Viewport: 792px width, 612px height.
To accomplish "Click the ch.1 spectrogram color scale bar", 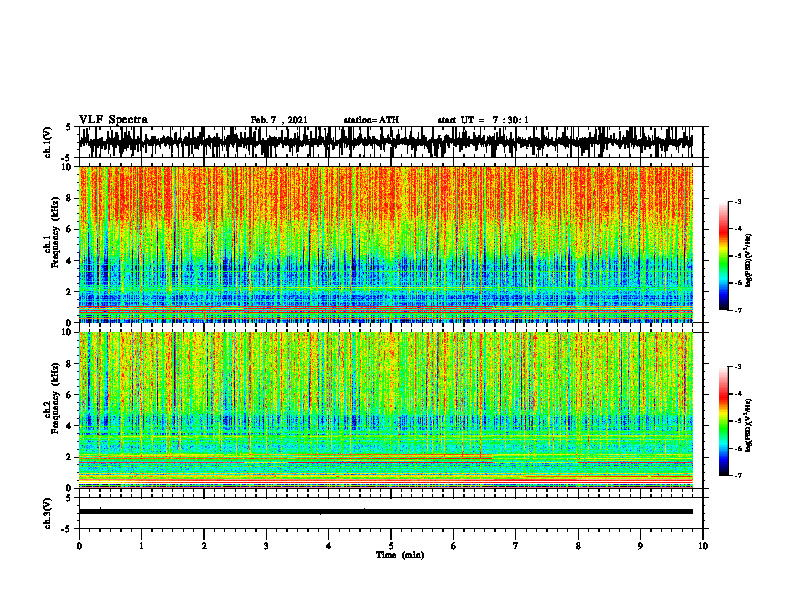I will coord(723,256).
